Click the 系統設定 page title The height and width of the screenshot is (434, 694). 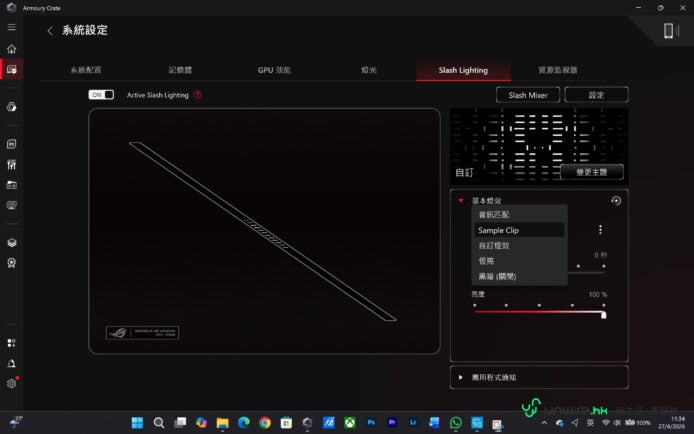pyautogui.click(x=85, y=31)
